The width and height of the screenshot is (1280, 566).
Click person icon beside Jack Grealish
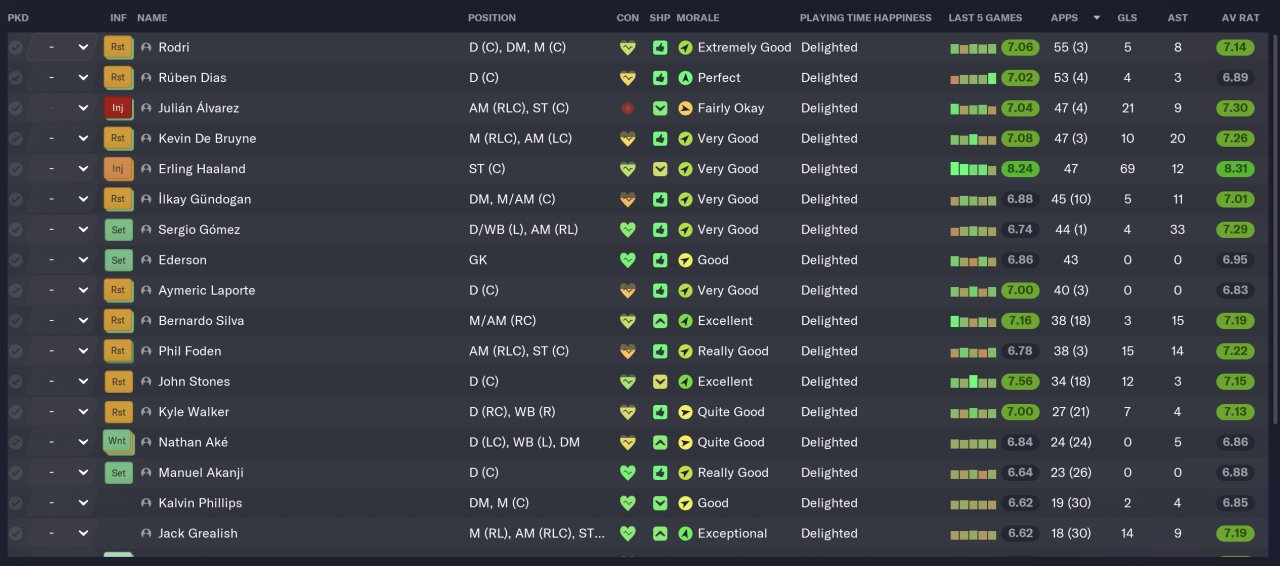(146, 534)
